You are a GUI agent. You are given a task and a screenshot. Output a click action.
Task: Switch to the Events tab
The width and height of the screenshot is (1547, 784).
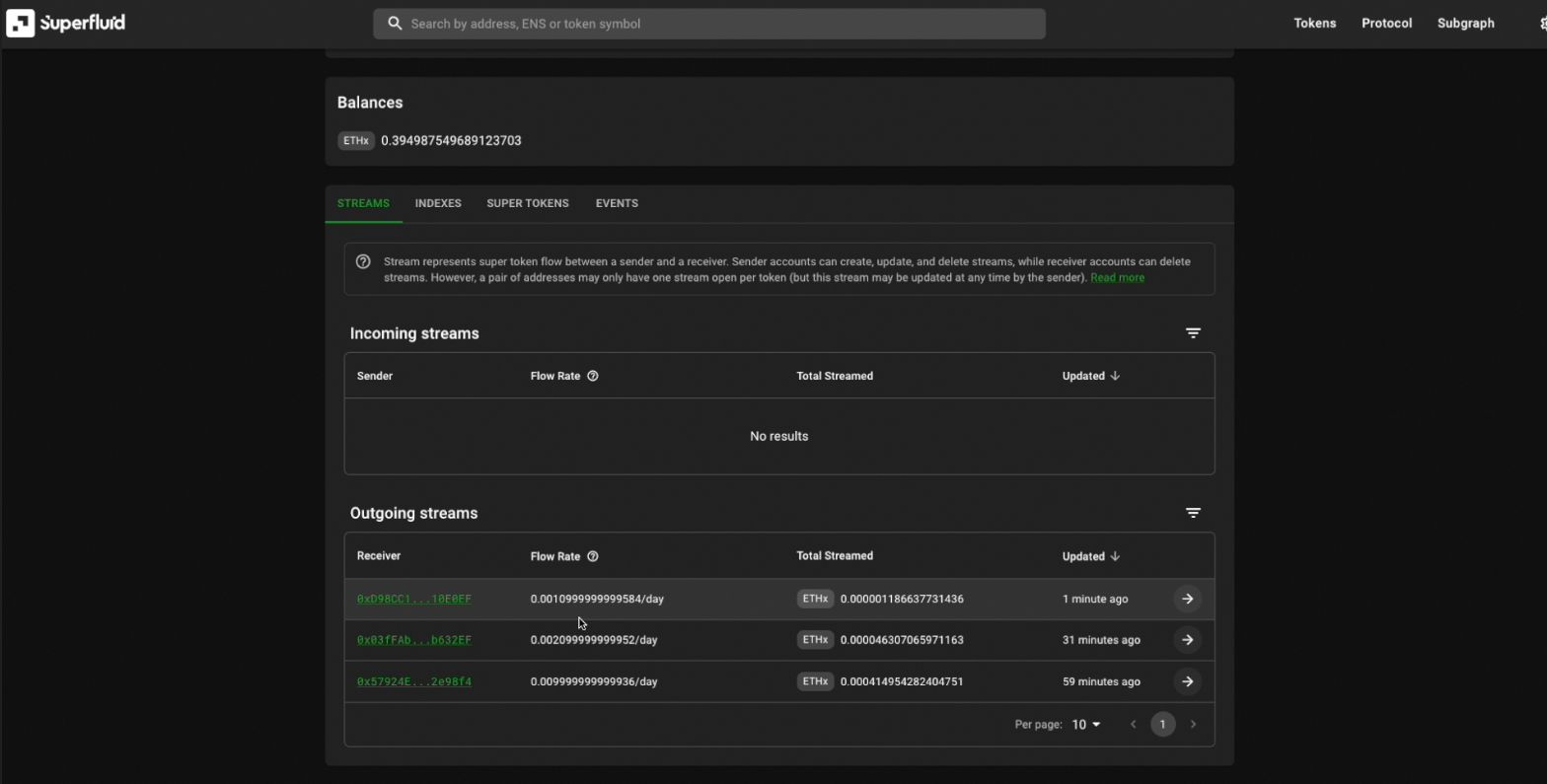click(x=617, y=203)
